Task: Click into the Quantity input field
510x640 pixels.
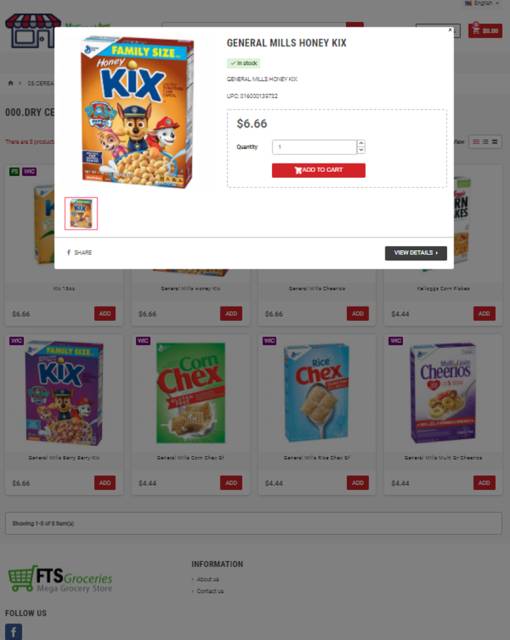Action: (x=314, y=147)
